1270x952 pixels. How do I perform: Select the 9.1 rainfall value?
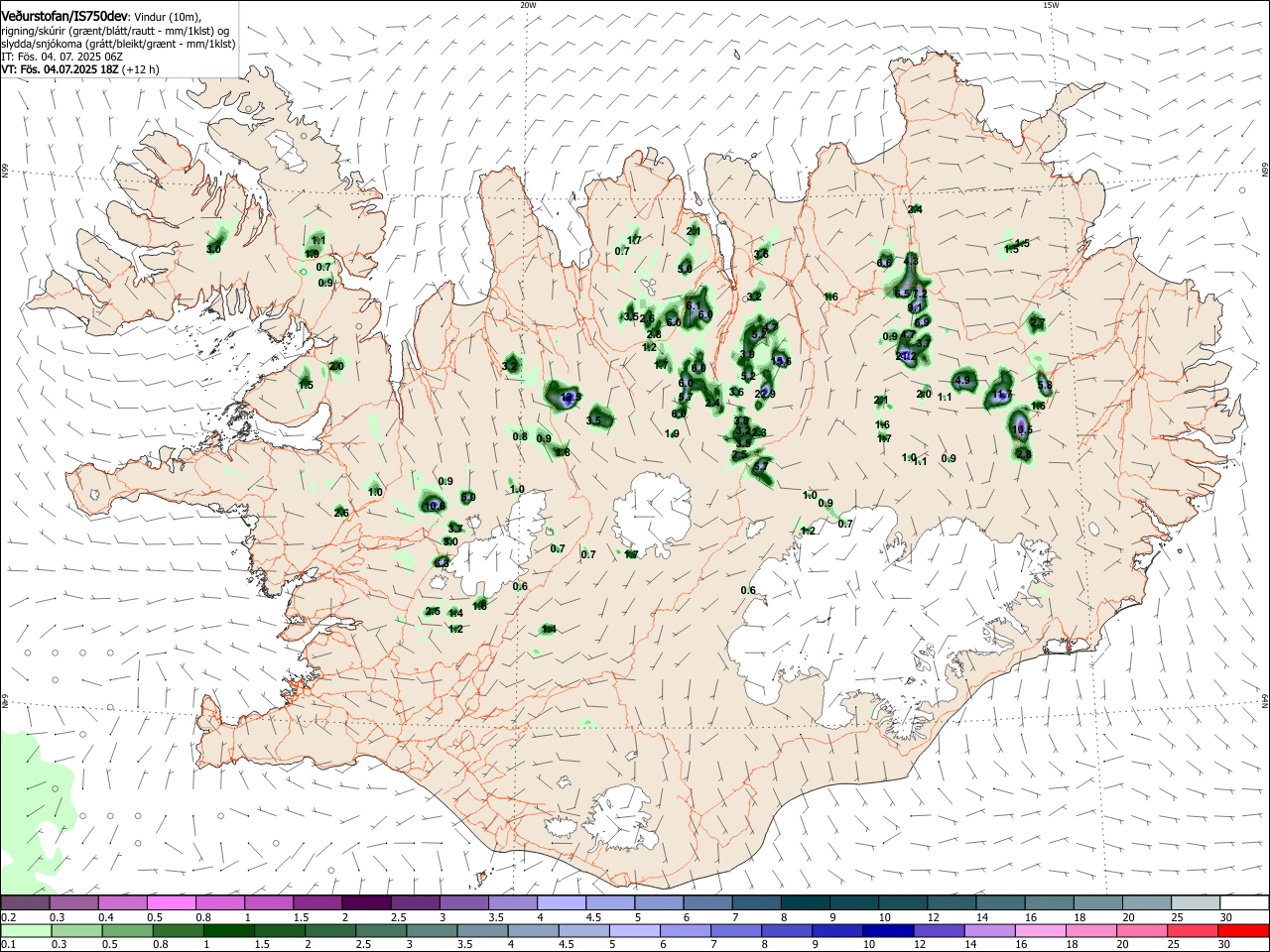tap(915, 307)
